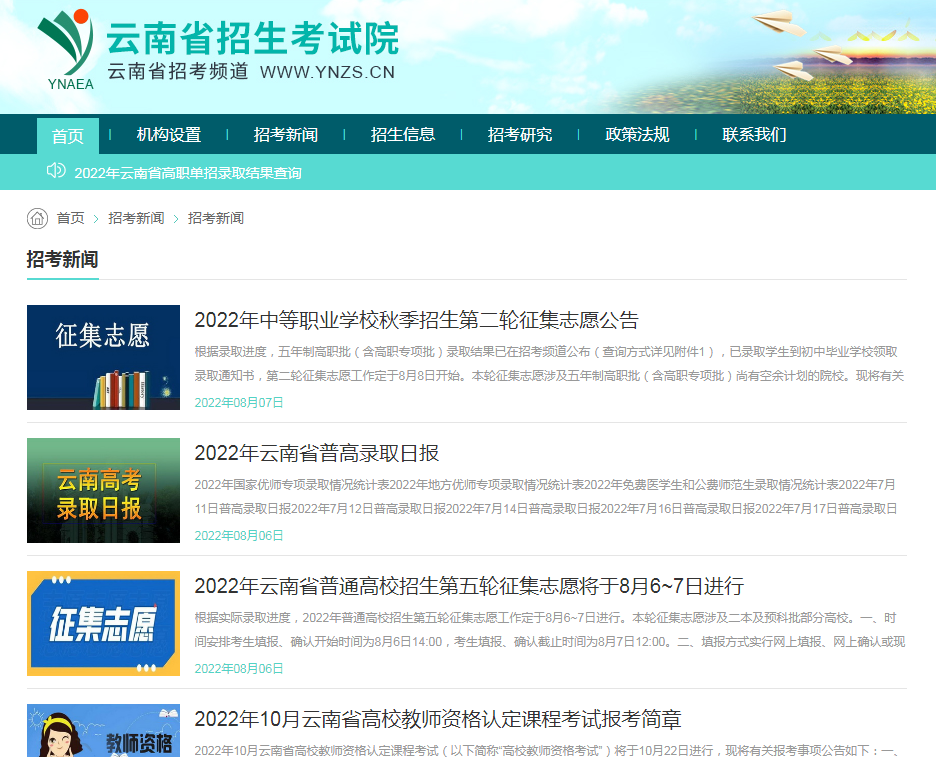936x757 pixels.
Task: Open the 招考研究 menu item
Action: point(520,135)
